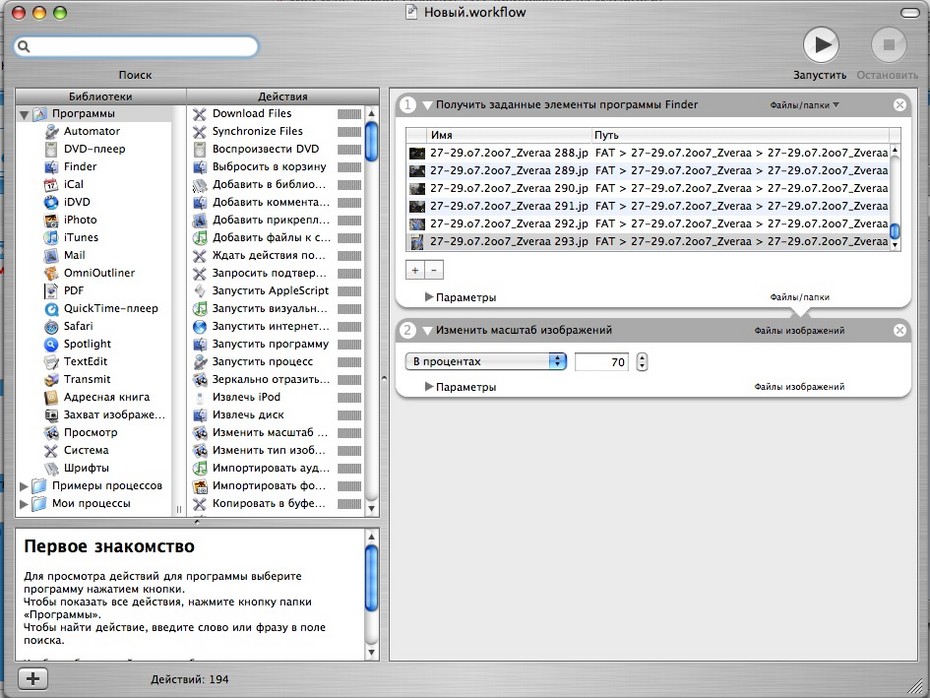Viewport: 930px width, 698px height.
Task: Expand Мои процессы folder
Action: tap(24, 504)
